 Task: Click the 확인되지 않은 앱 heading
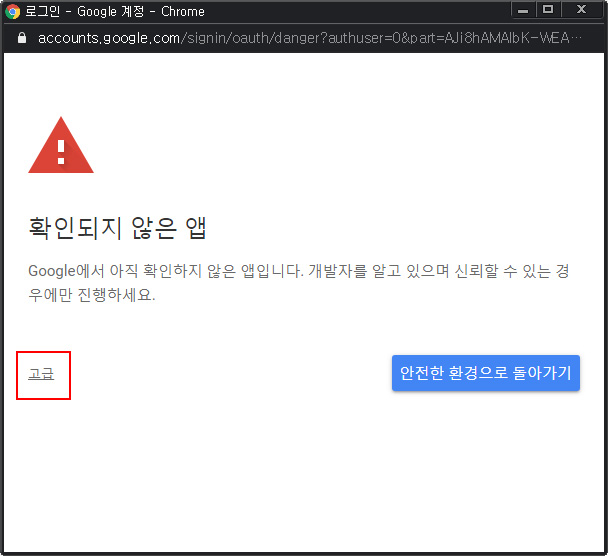[117, 228]
